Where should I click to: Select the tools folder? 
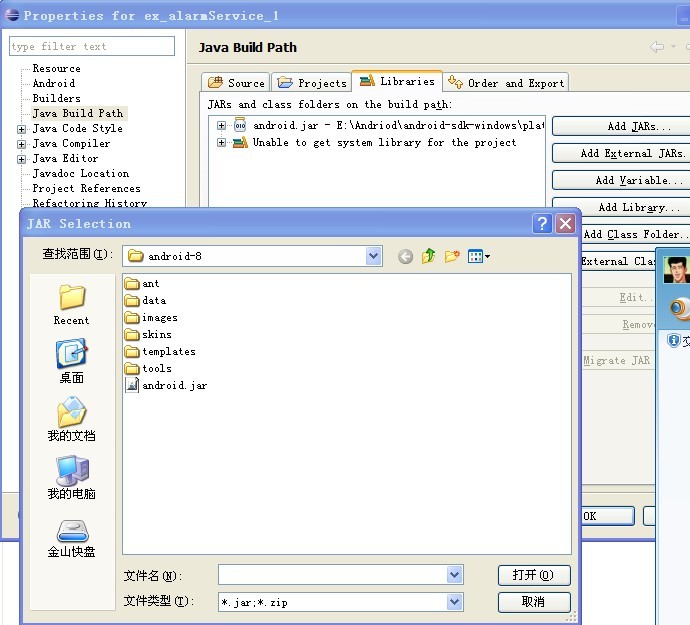coord(148,368)
